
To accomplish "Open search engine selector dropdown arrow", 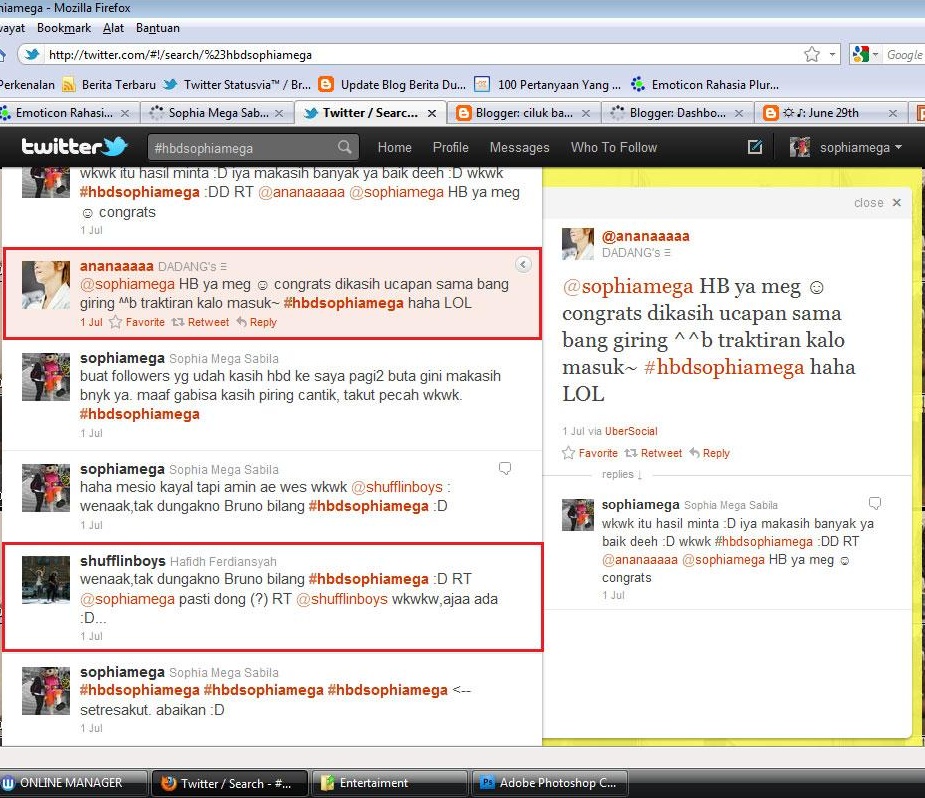I will tap(875, 54).
